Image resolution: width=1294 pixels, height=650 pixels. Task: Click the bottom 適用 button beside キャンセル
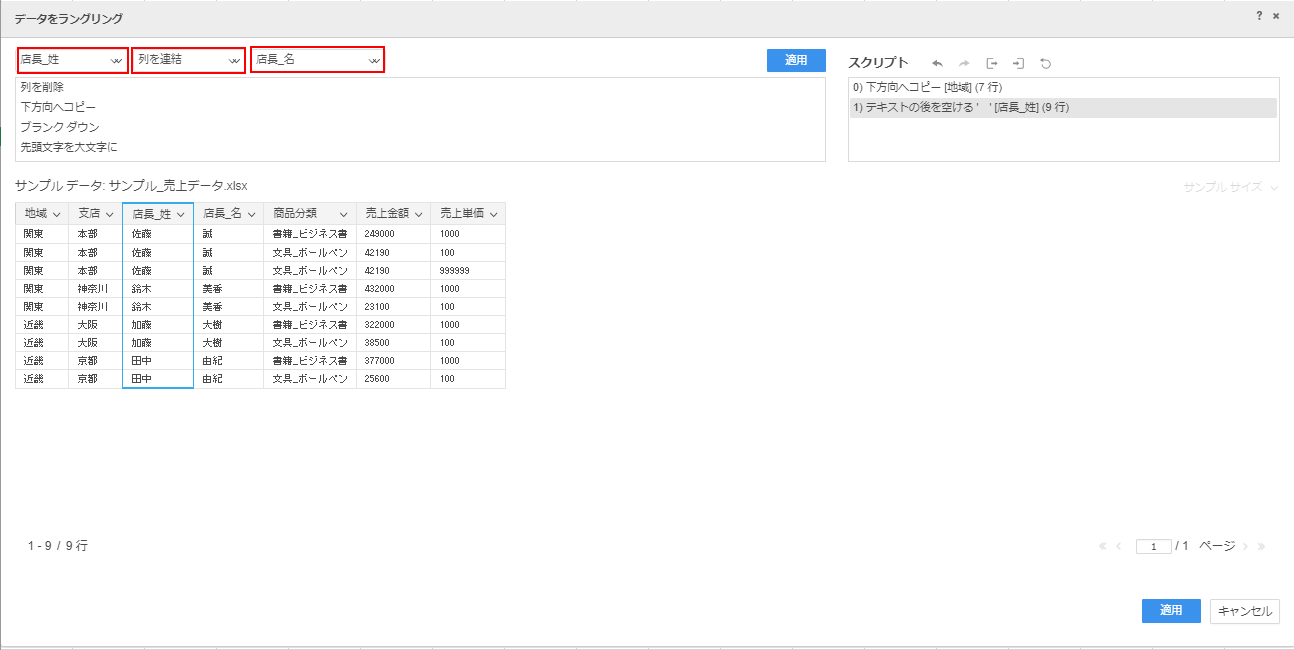[1171, 611]
